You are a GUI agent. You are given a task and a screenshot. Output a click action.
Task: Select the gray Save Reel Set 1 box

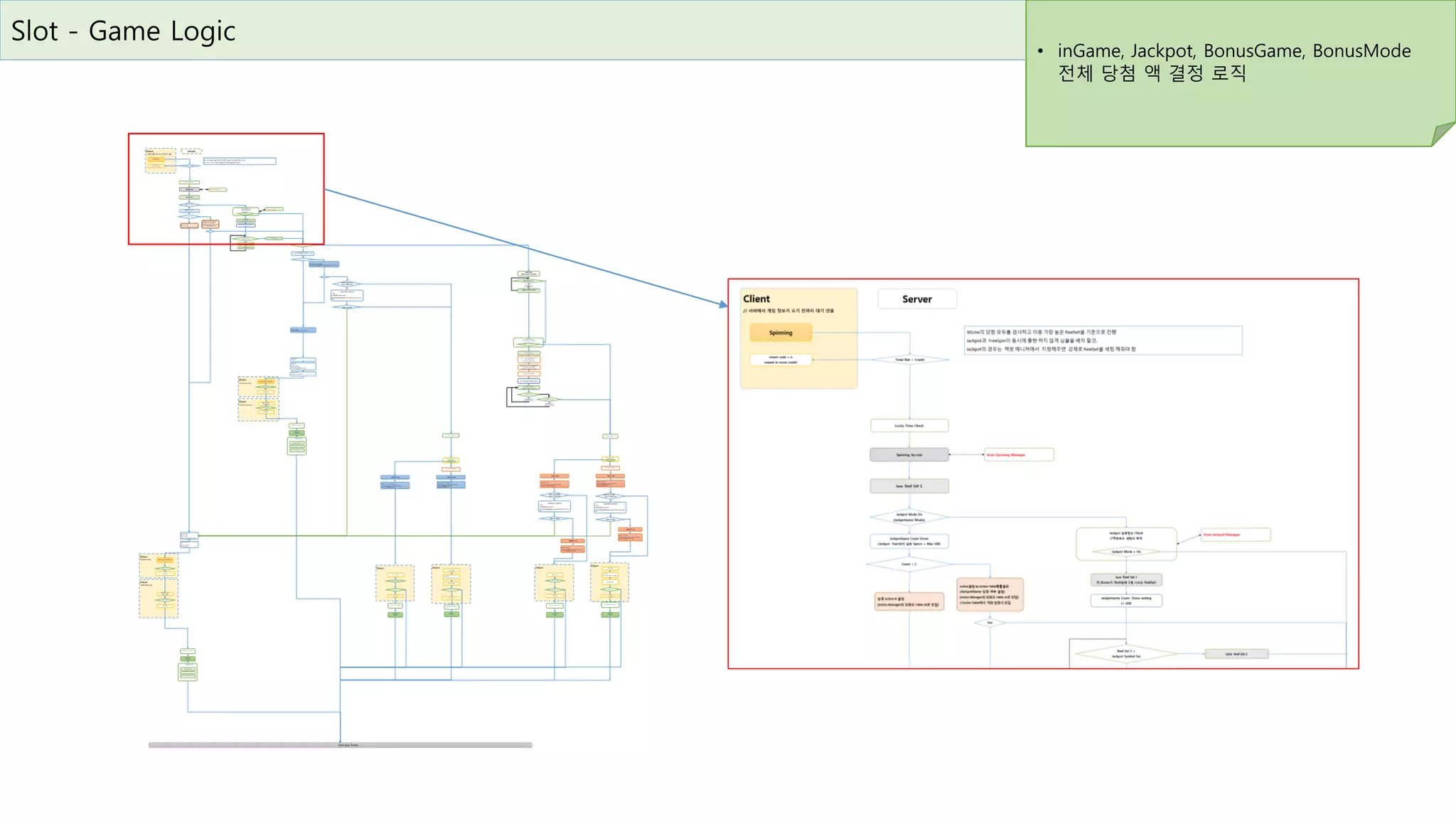[909, 486]
